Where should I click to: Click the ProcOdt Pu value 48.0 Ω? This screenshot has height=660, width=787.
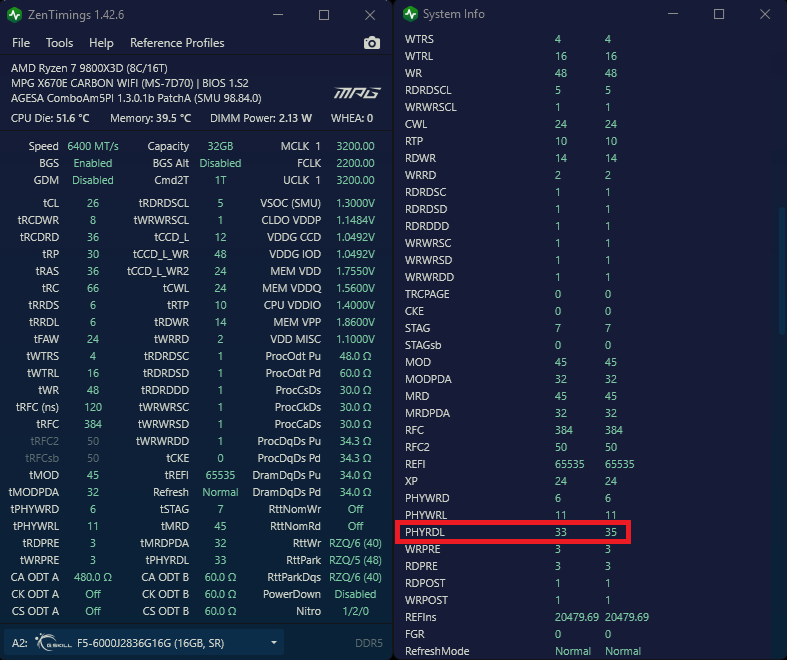pyautogui.click(x=355, y=356)
